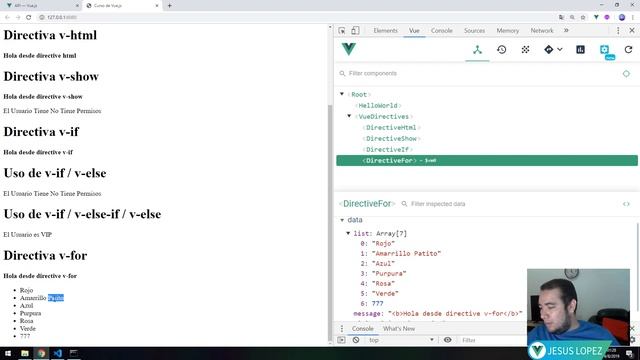
Task: Click the open-in-editor code icon
Action: 626,204
